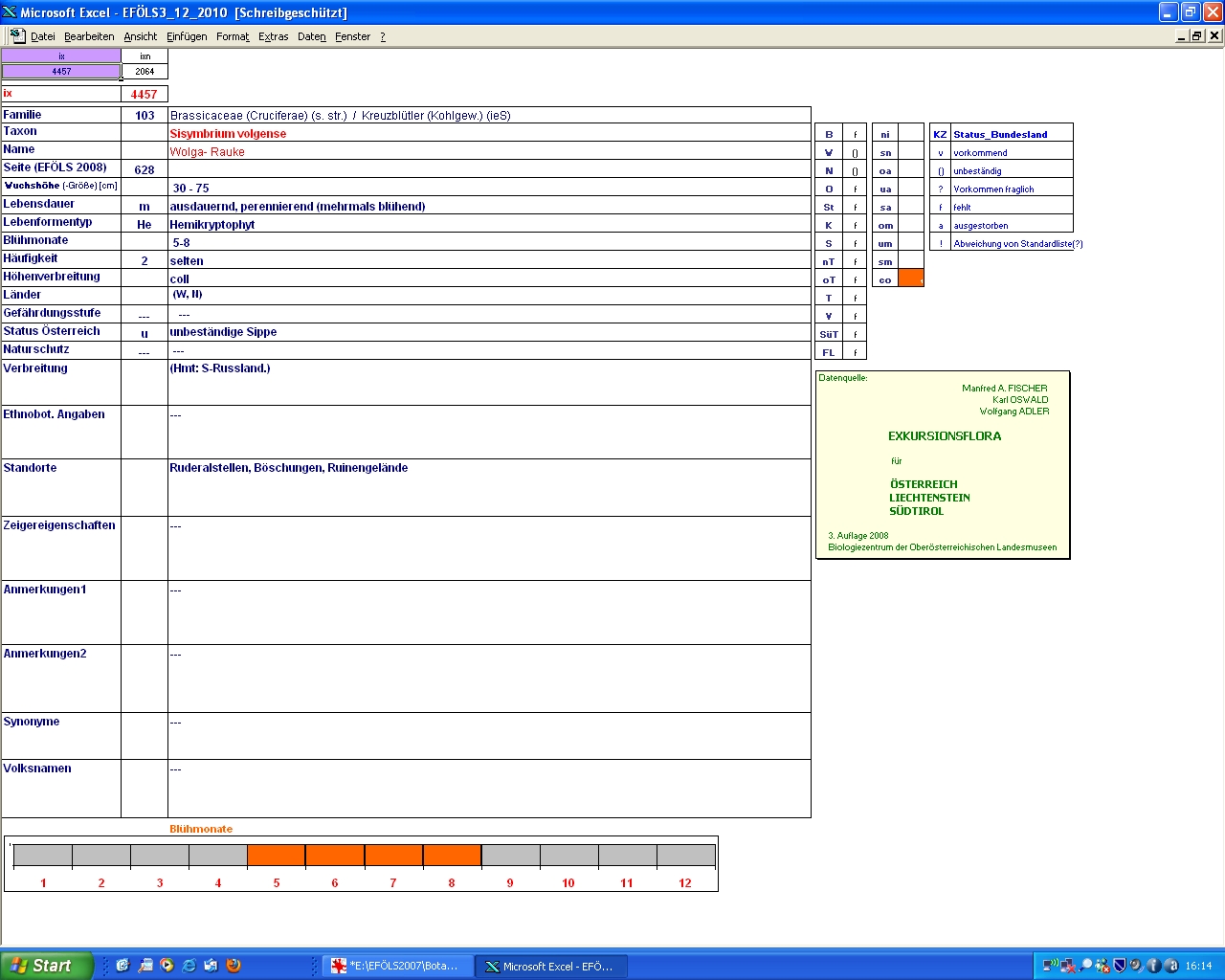Open the Ansicht menu
Image resolution: width=1225 pixels, height=980 pixels.
pyautogui.click(x=140, y=36)
